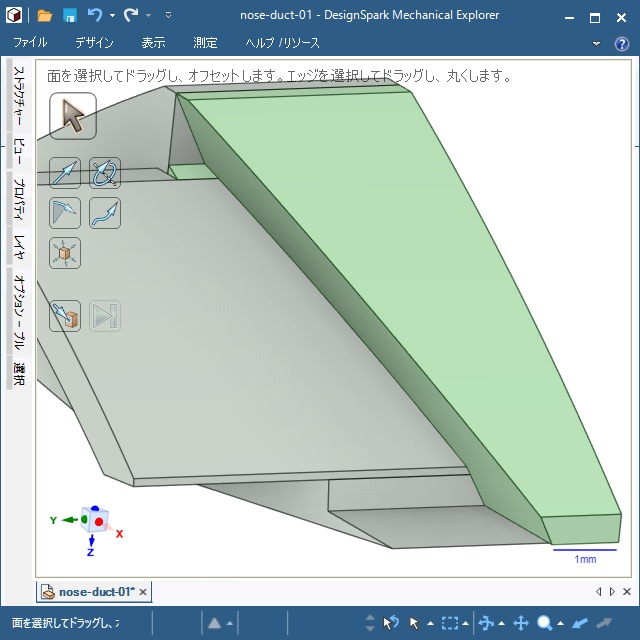The height and width of the screenshot is (640, 640).
Task: Undo the last action
Action: [x=95, y=16]
